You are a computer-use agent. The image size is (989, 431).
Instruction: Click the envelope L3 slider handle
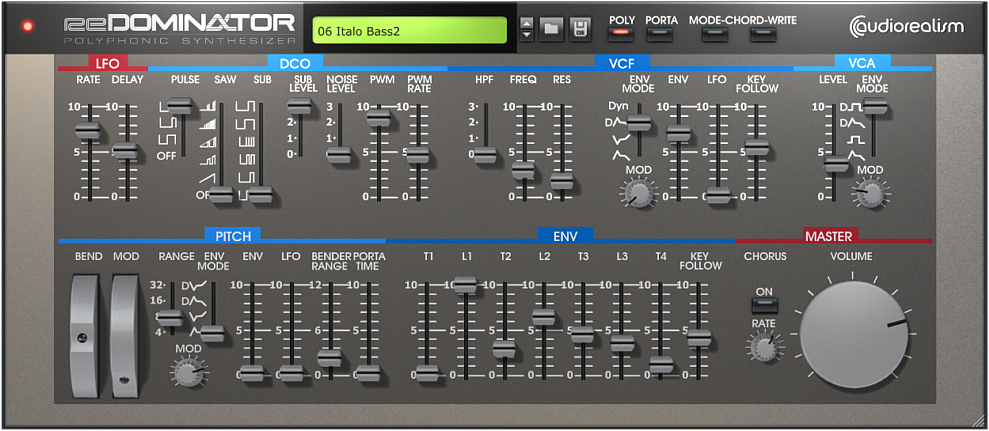(x=622, y=343)
